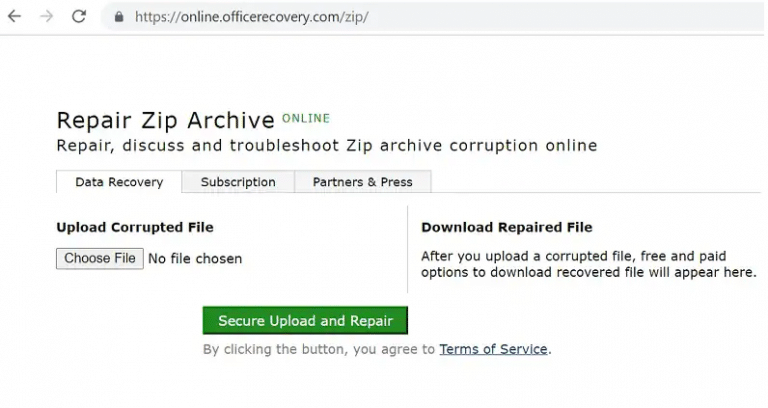Click the paragraph about free and paid options
Viewport: 768px width, 408px height.
588,264
